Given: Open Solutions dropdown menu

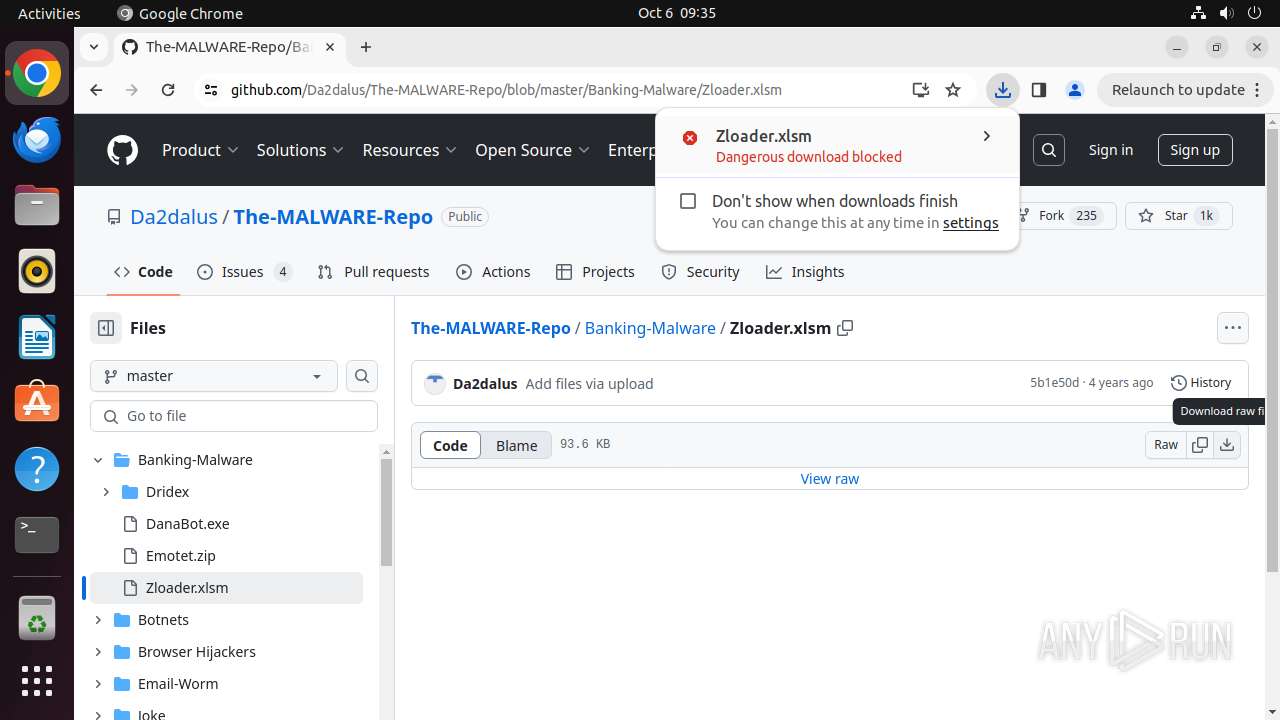Looking at the screenshot, I should [x=300, y=150].
